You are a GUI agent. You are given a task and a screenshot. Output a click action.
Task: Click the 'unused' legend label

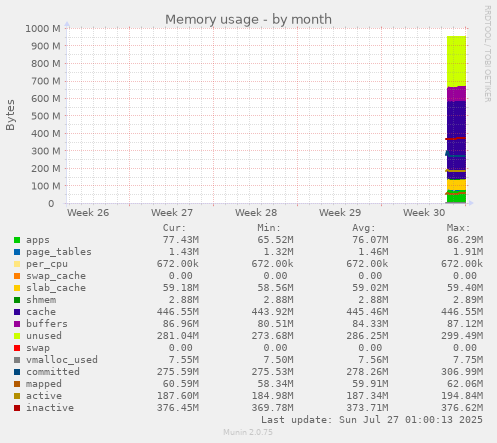point(44,336)
